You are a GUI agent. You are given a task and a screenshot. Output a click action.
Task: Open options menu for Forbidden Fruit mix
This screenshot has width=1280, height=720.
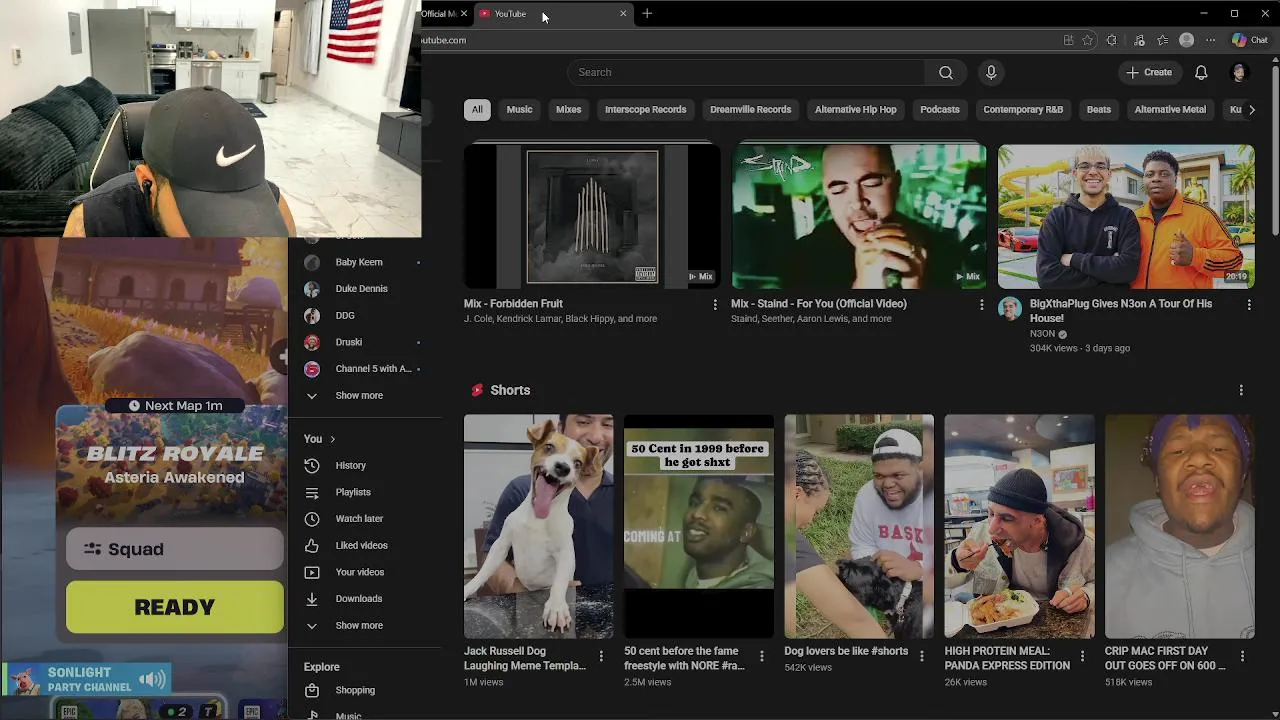(714, 304)
